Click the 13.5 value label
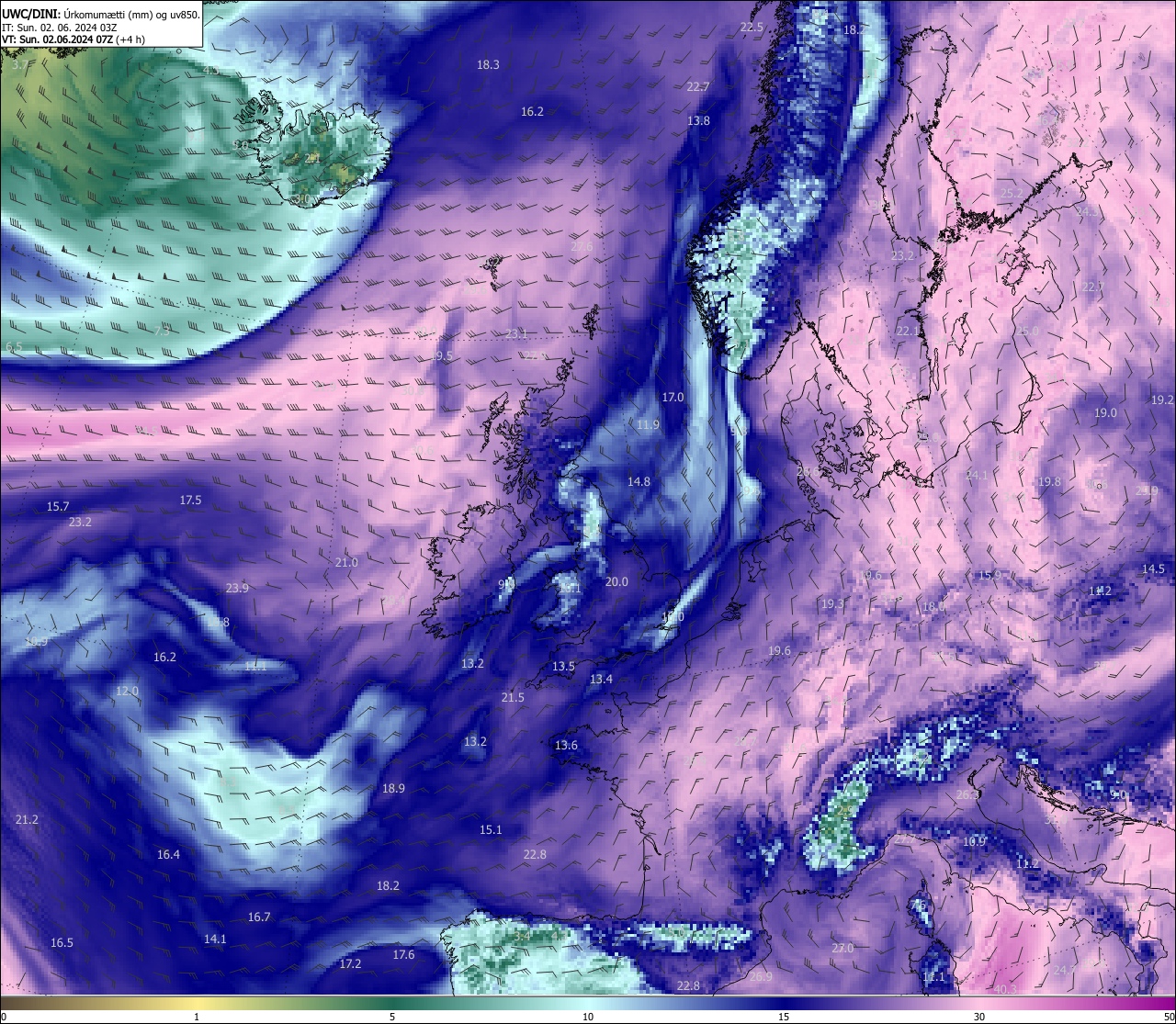 click(x=563, y=666)
